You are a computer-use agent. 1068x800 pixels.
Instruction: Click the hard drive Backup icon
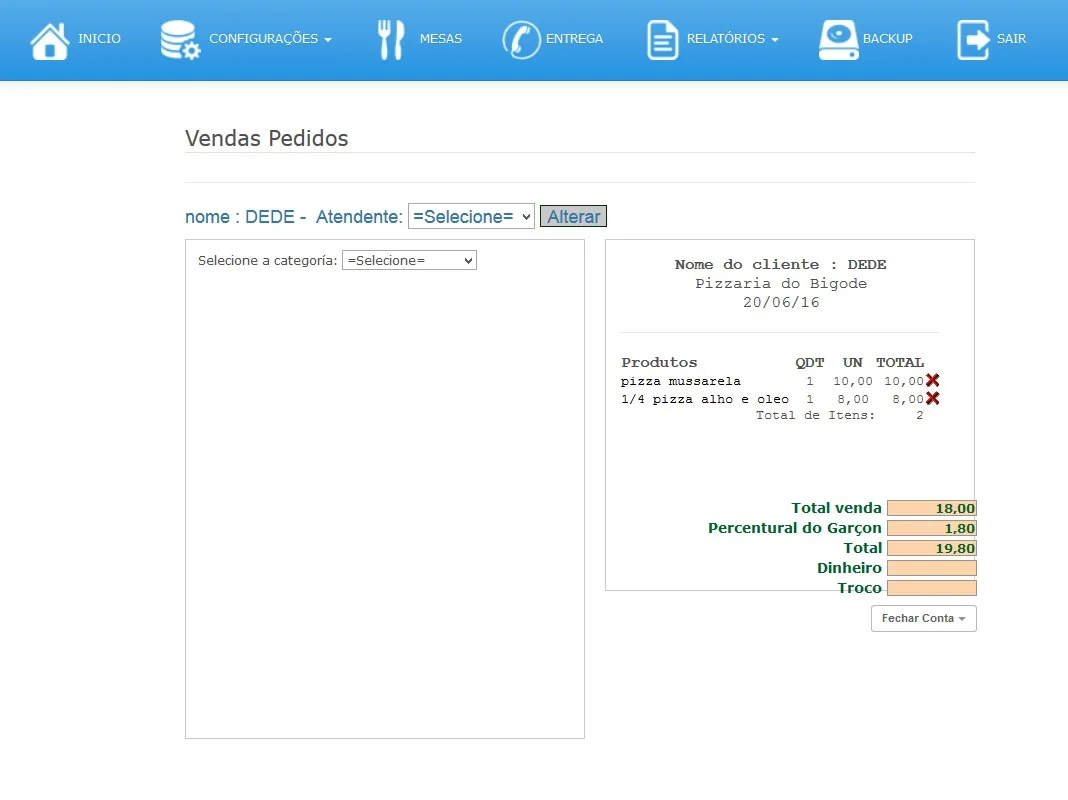pyautogui.click(x=838, y=40)
